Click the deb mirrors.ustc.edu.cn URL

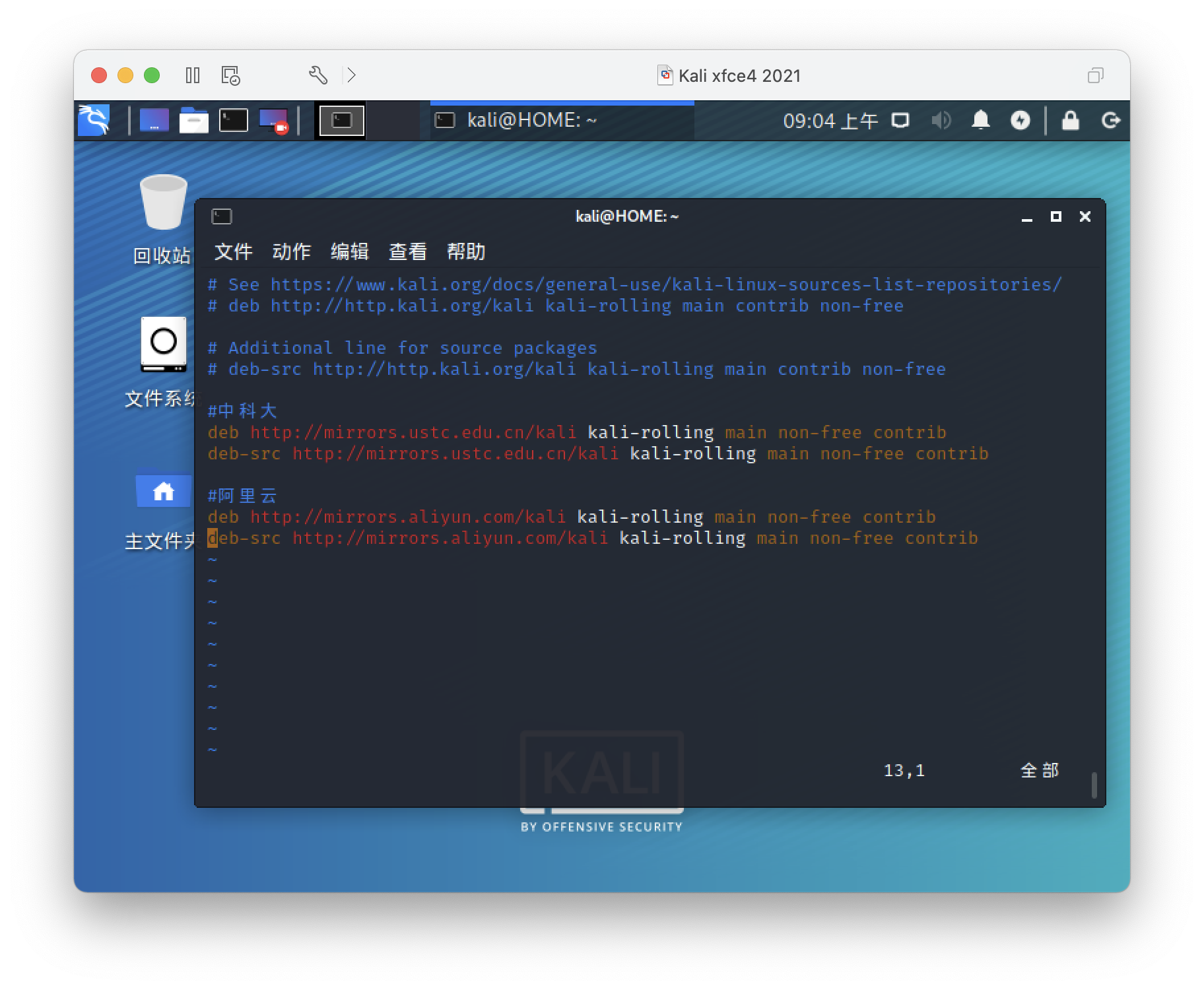pyautogui.click(x=413, y=432)
